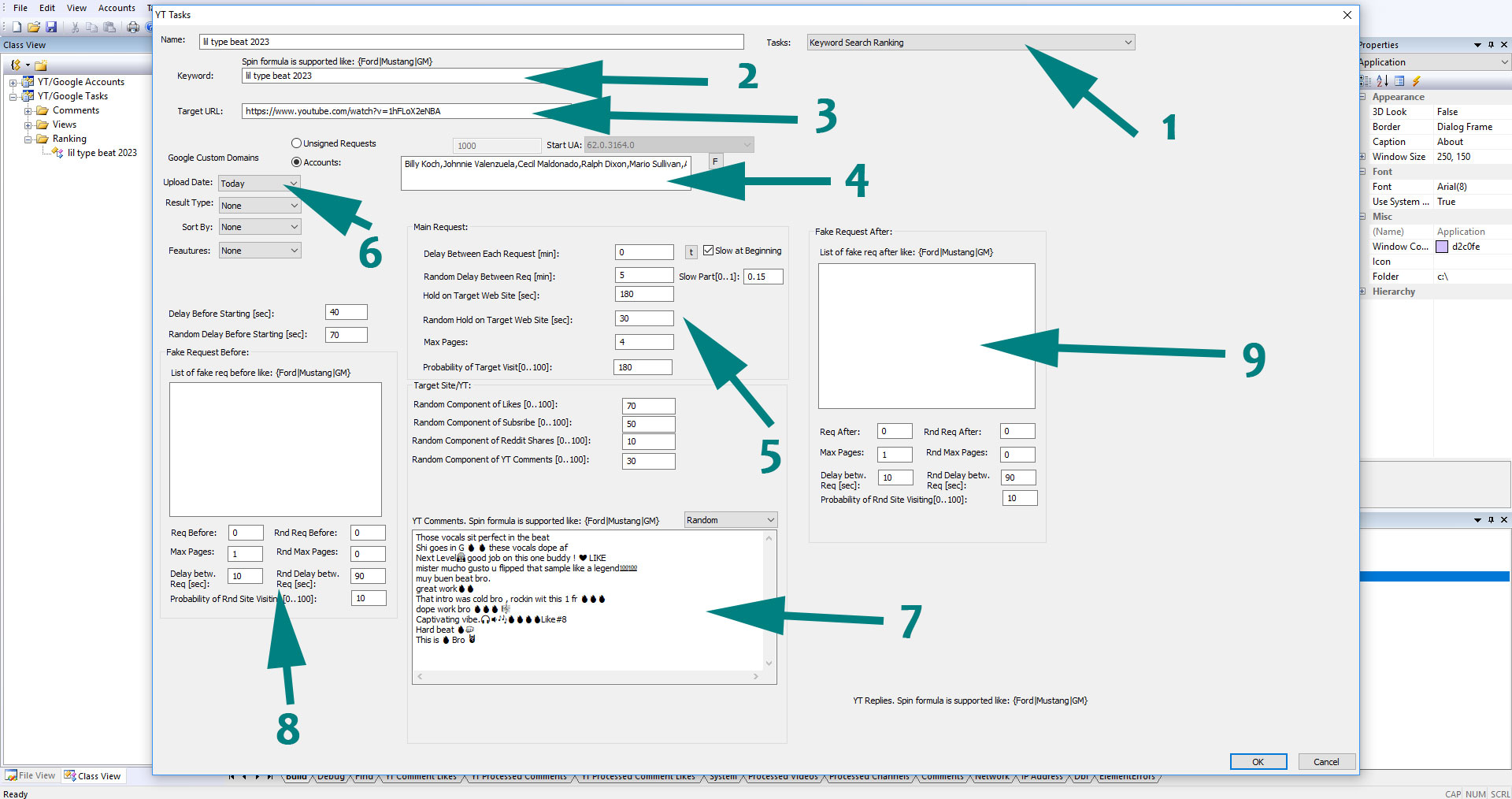Click the alphabetical sort icon in Properties

(1382, 81)
